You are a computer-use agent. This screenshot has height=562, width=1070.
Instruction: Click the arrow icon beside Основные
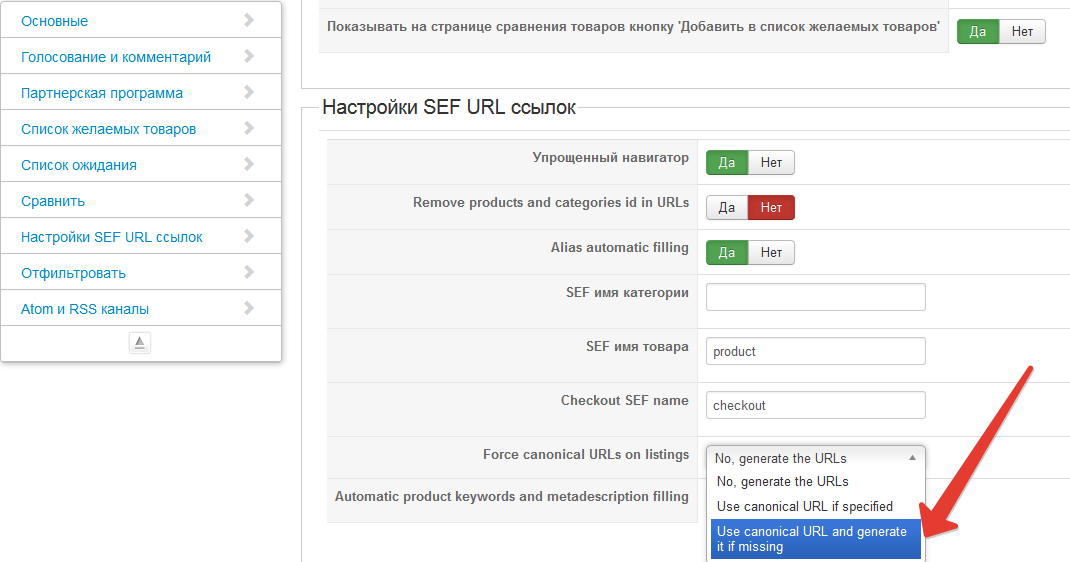tap(249, 21)
